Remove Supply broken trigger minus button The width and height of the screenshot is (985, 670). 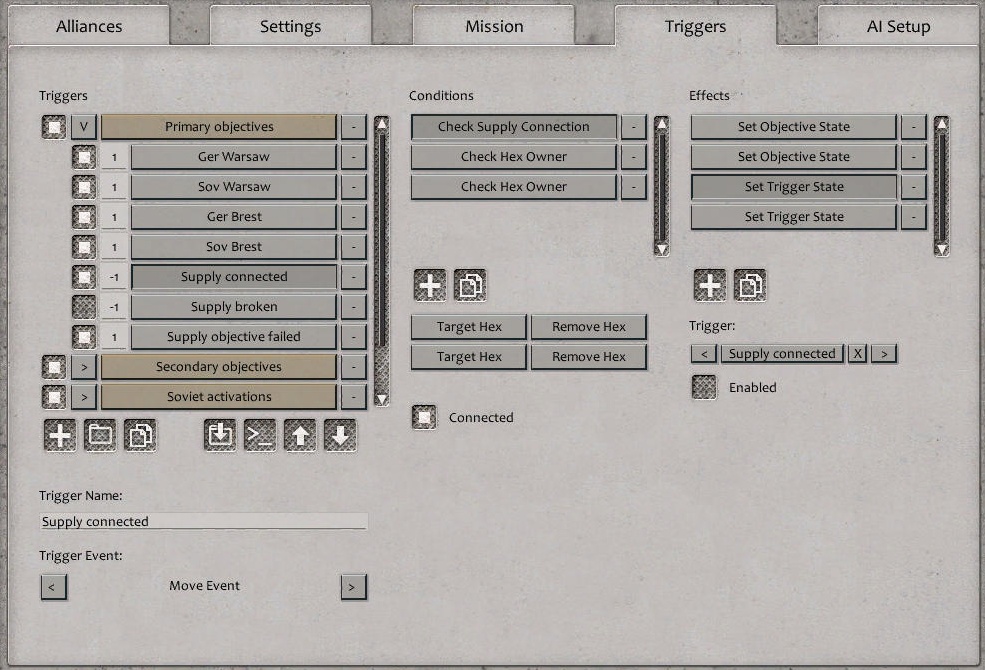354,307
